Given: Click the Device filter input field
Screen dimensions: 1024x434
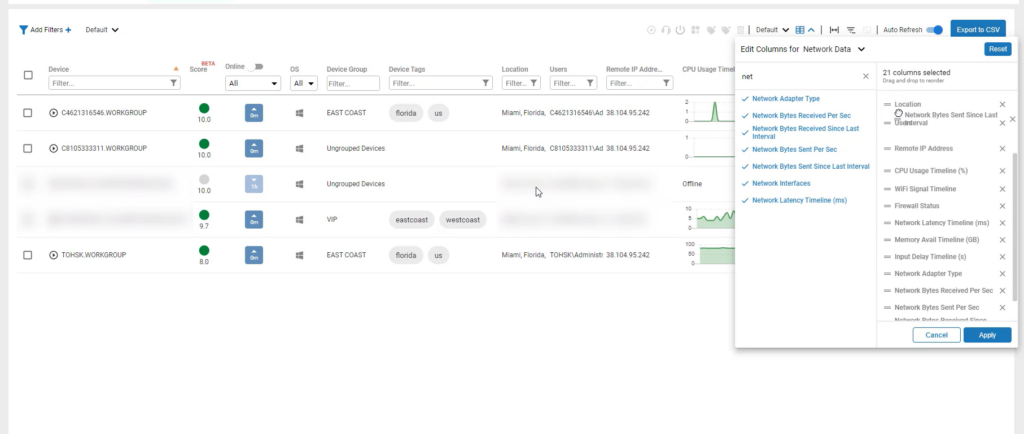Looking at the screenshot, I should click(108, 84).
